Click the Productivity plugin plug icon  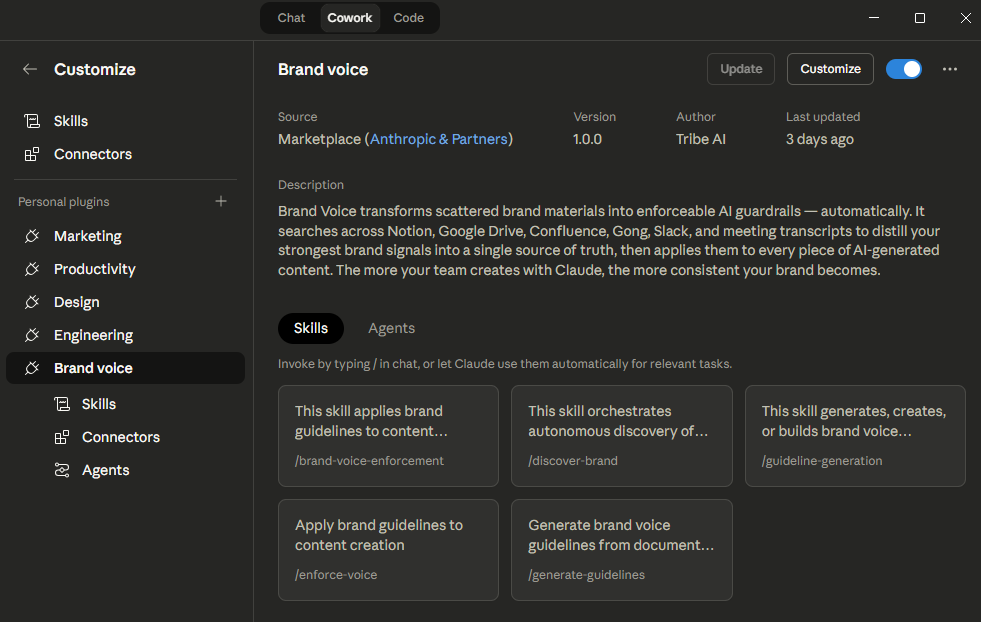coord(32,269)
